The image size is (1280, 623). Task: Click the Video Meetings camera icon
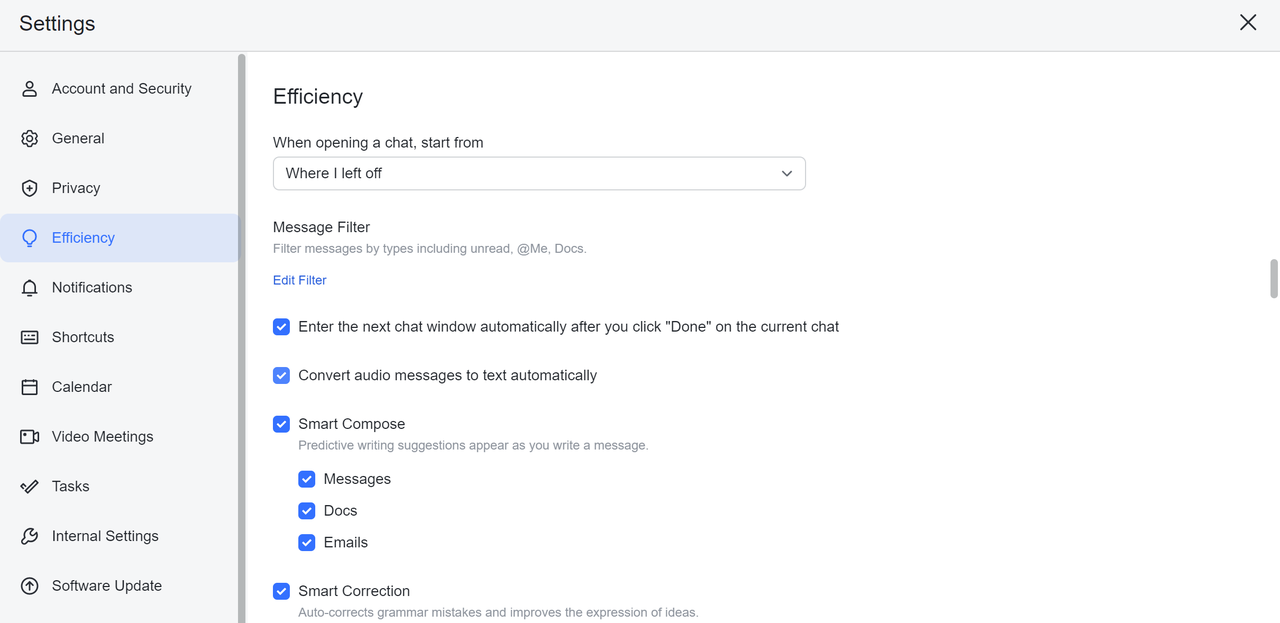(30, 437)
